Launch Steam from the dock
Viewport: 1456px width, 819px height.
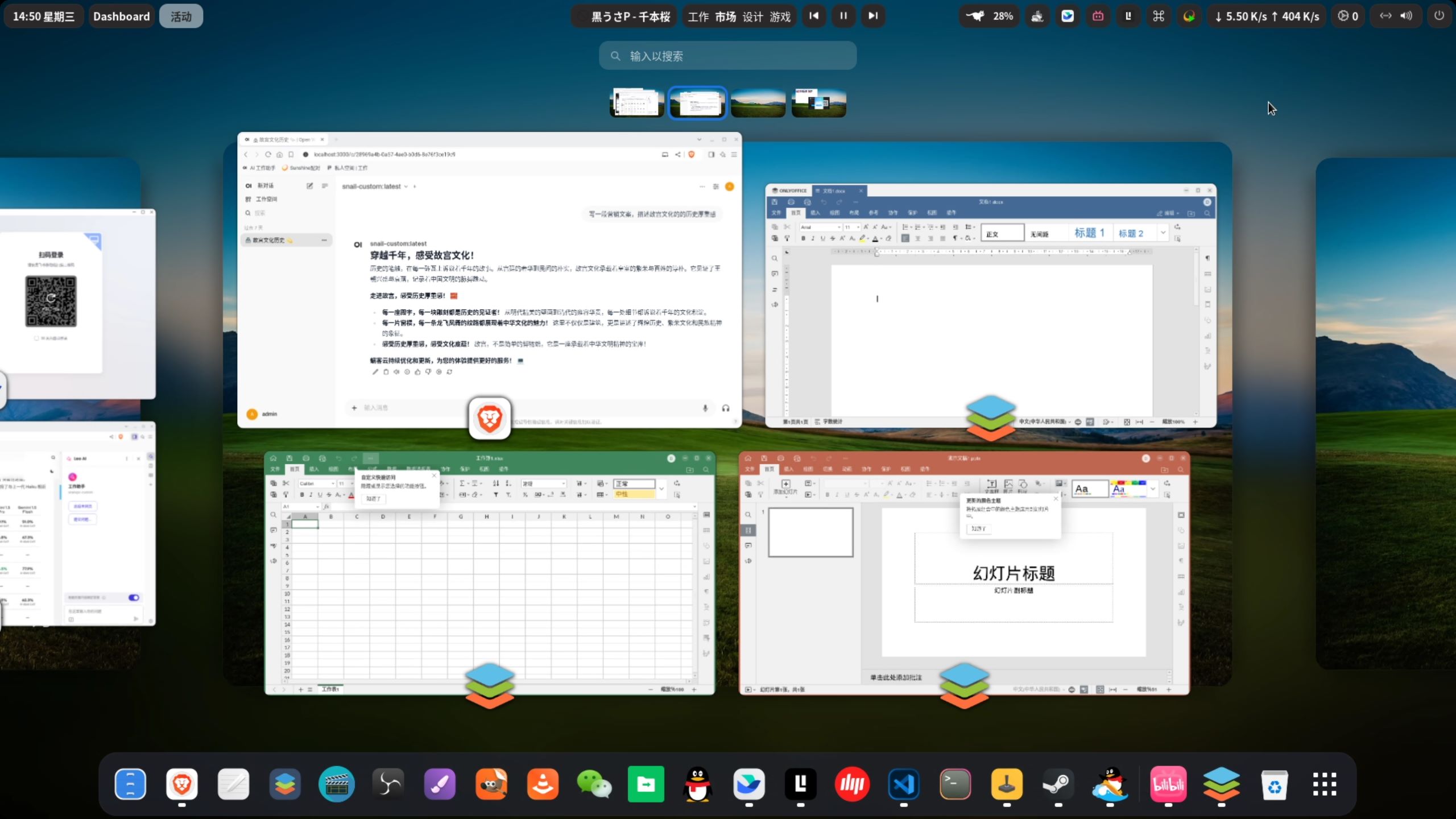click(x=1058, y=784)
